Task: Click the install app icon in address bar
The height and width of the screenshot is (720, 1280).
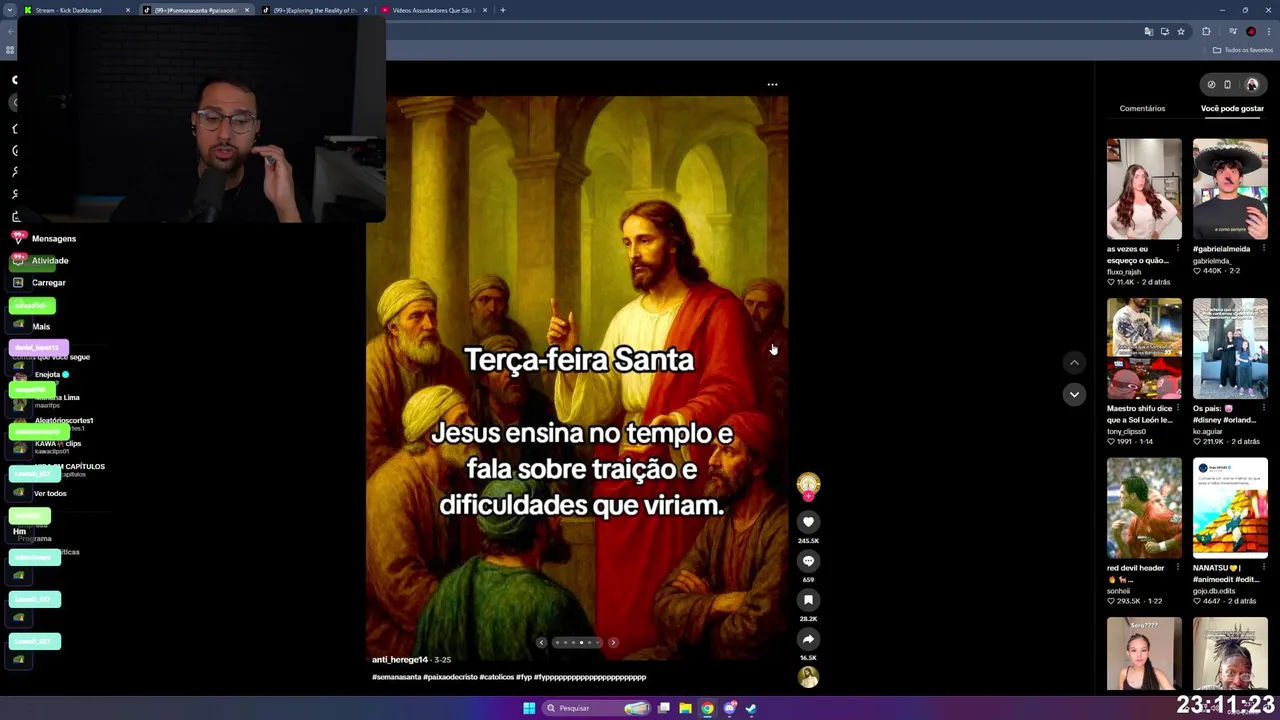Action: pyautogui.click(x=1165, y=32)
